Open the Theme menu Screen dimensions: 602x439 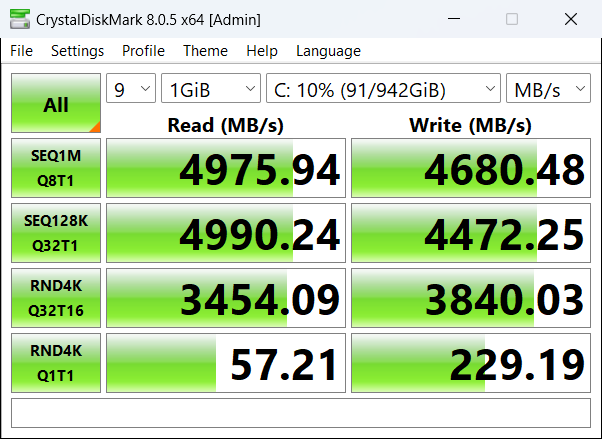[205, 51]
